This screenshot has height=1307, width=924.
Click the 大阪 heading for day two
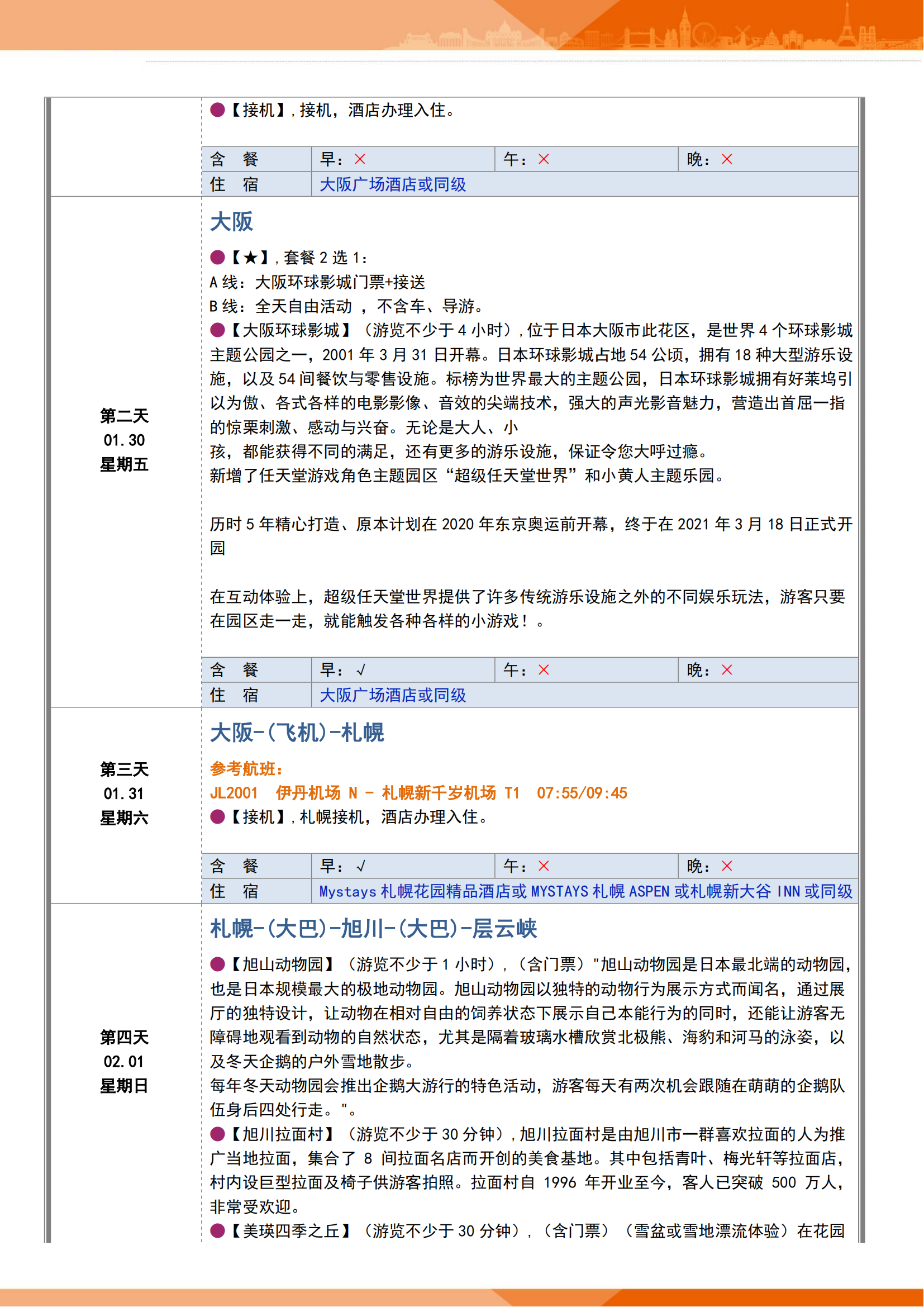coord(232,221)
